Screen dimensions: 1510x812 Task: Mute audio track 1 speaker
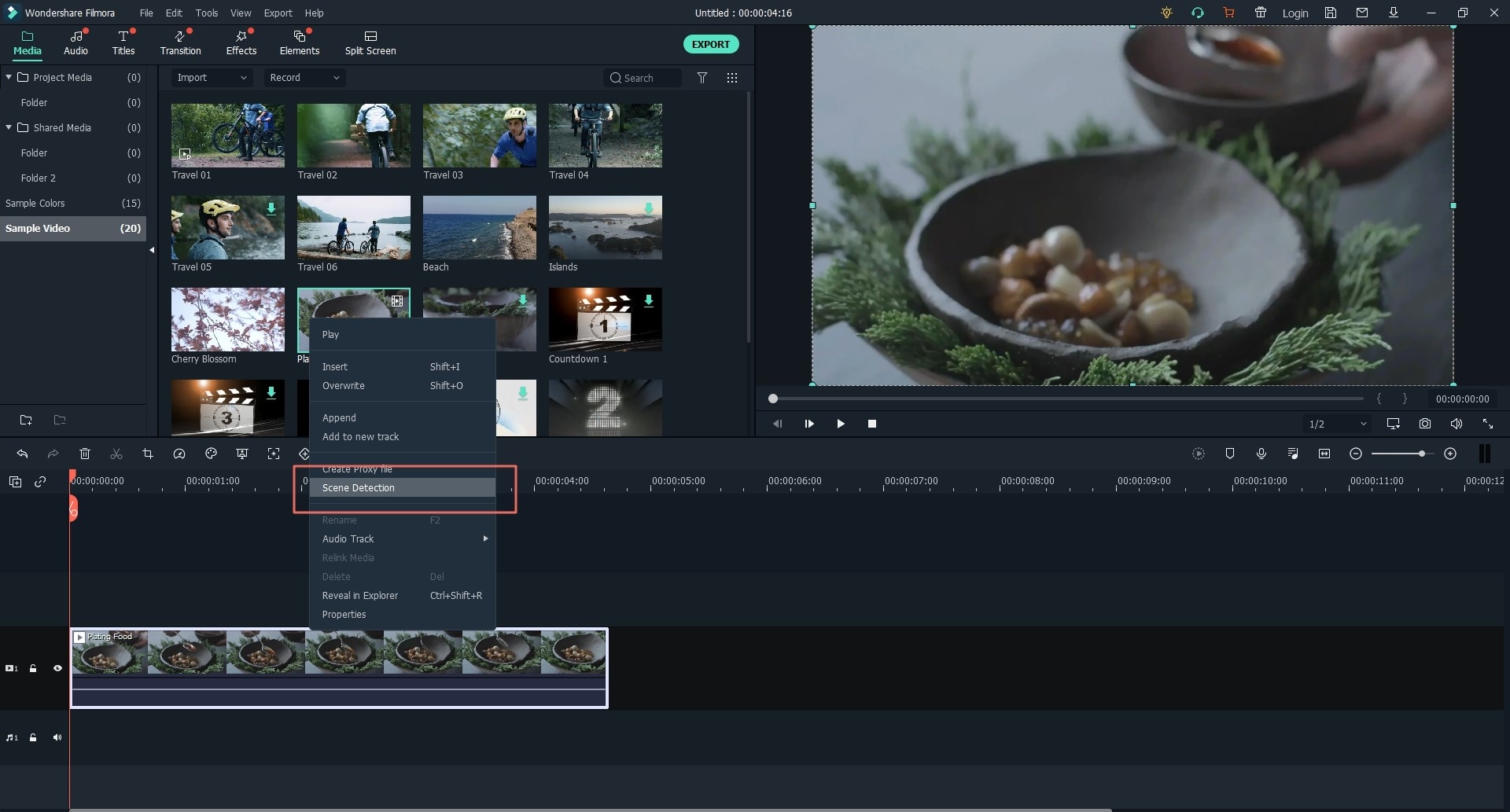coord(57,737)
